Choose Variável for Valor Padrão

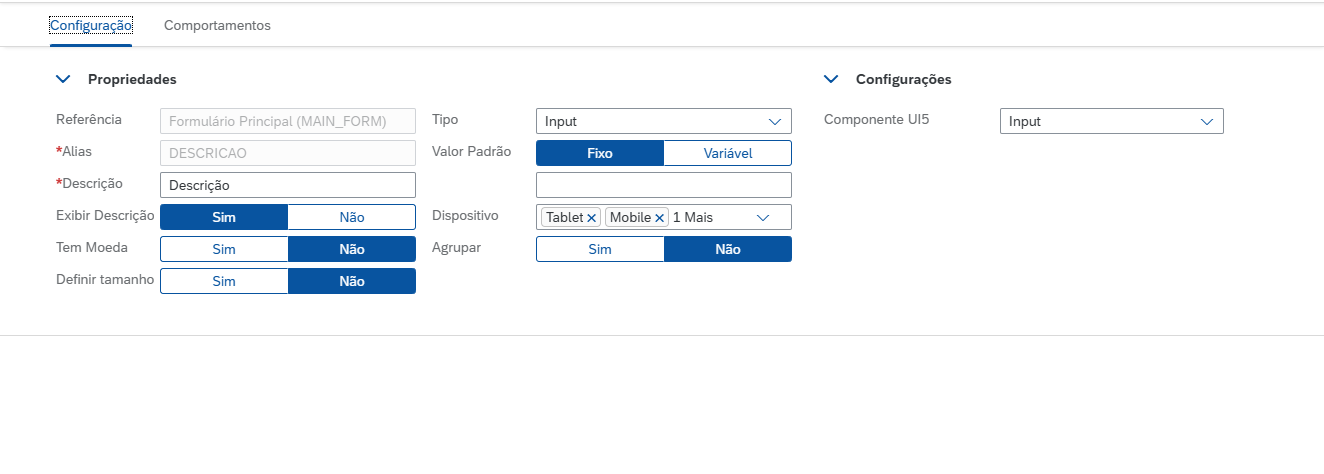(x=727, y=153)
